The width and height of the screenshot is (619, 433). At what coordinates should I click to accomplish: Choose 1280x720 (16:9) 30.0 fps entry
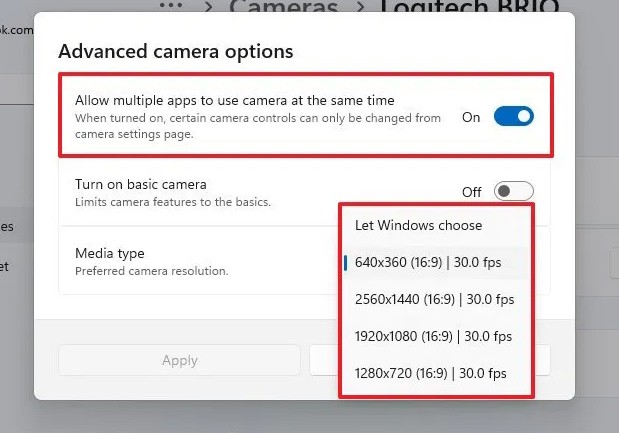pos(430,373)
